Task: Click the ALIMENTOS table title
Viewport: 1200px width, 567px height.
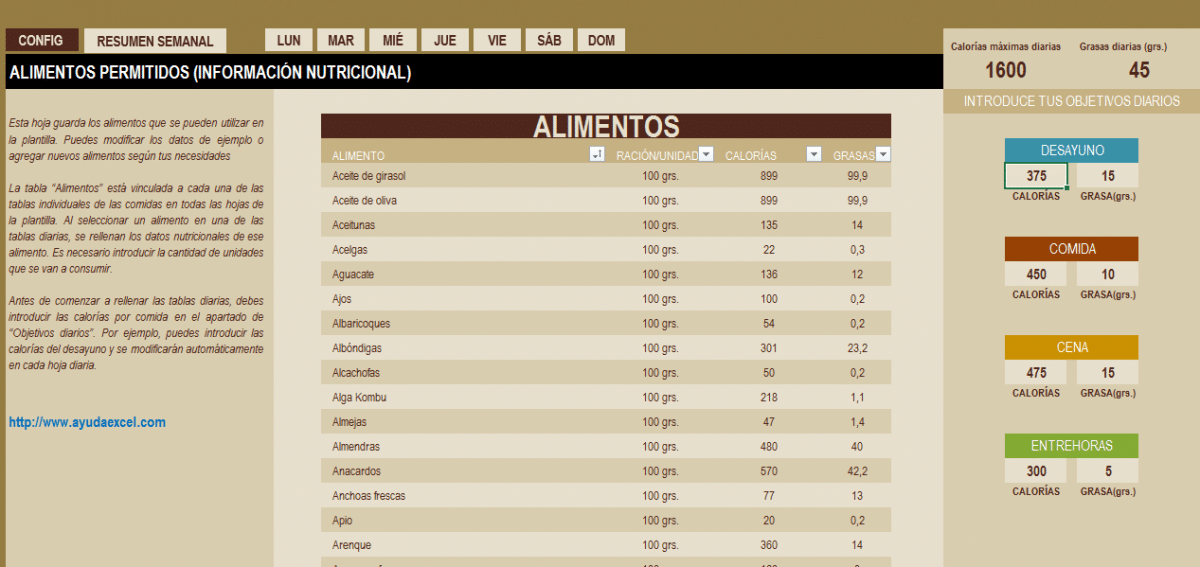Action: [606, 126]
